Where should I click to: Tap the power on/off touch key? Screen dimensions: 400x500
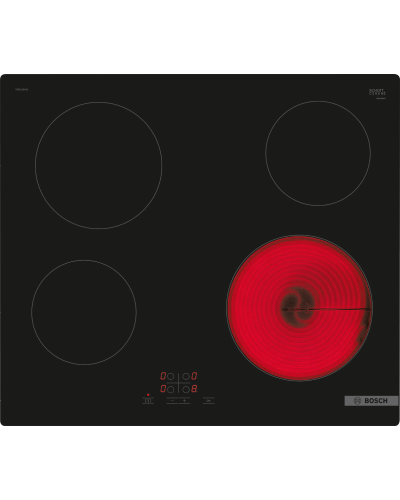coord(148,401)
